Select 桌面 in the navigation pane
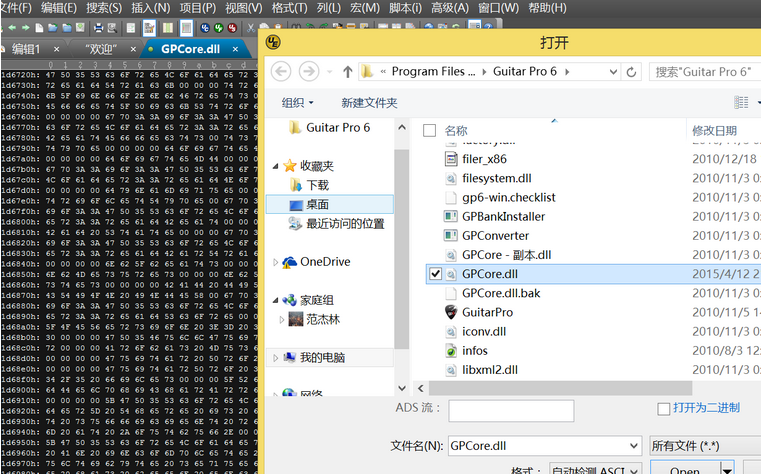The height and width of the screenshot is (474, 763). (329, 204)
